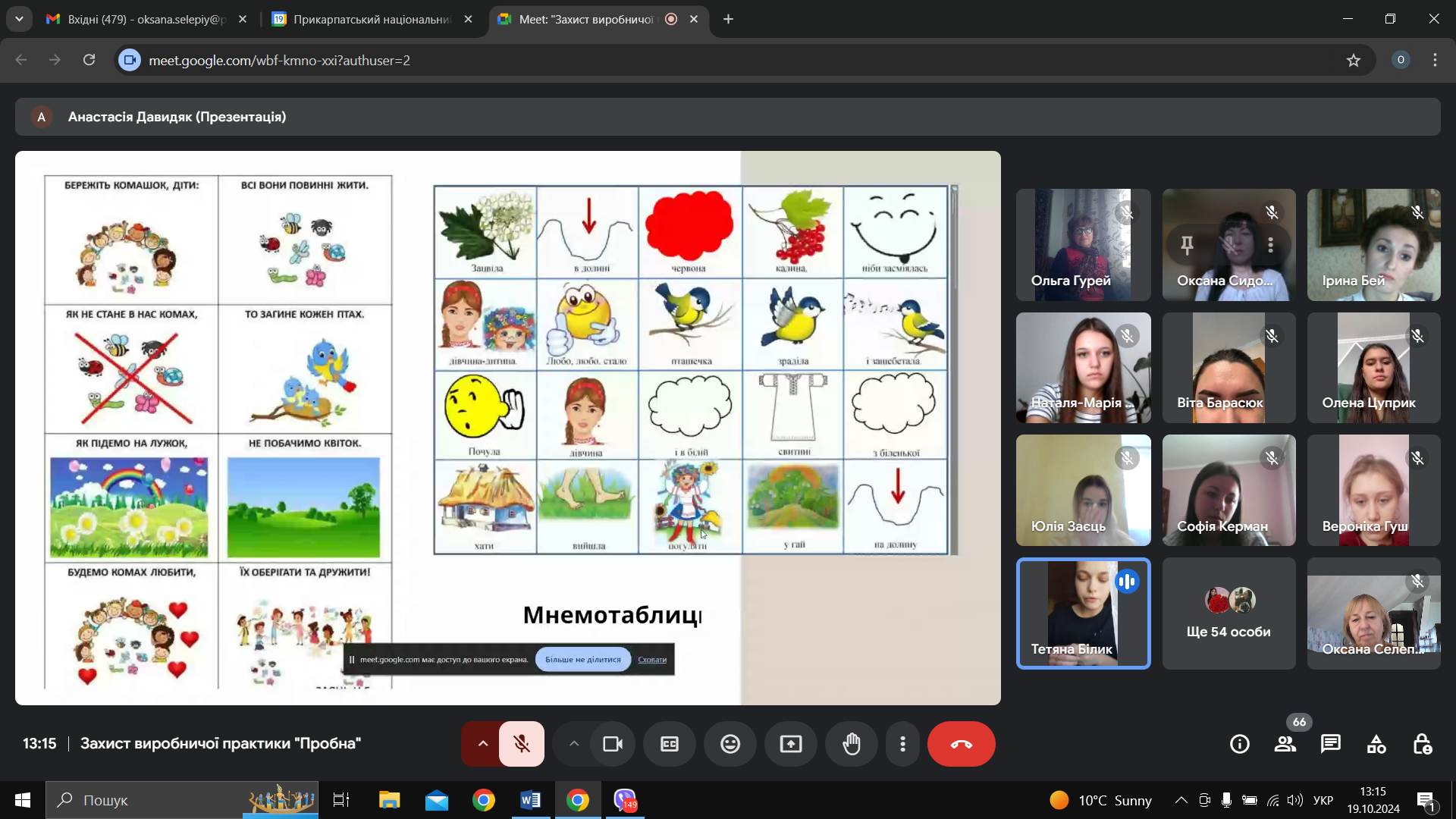Hang up the call
1456x819 pixels.
coord(961,744)
